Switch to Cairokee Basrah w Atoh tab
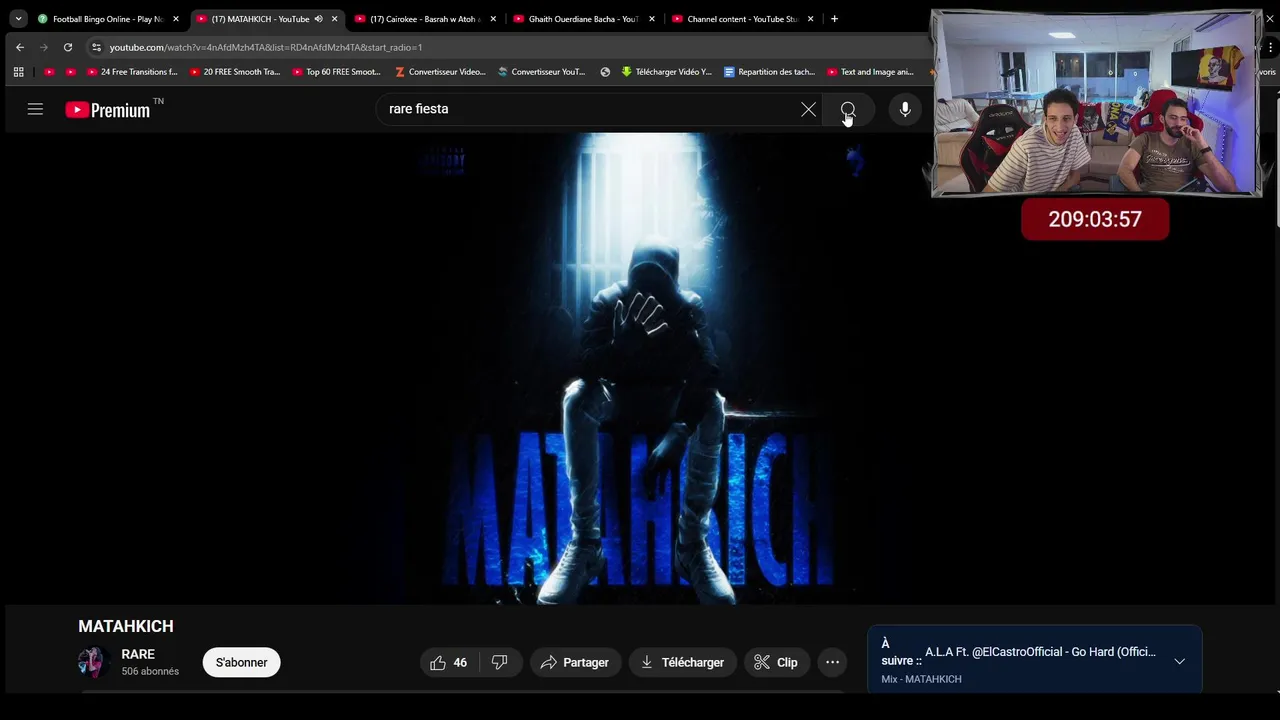This screenshot has width=1280, height=720. pyautogui.click(x=424, y=19)
